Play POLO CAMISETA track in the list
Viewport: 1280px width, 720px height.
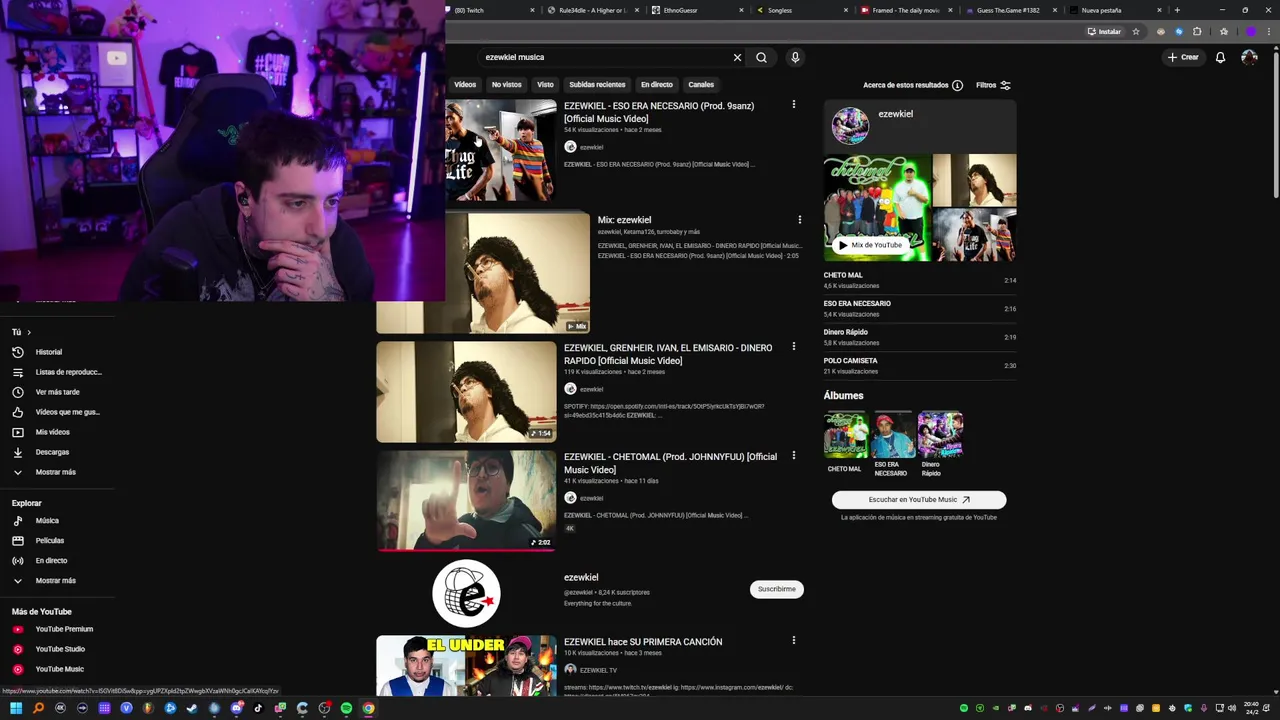pos(920,365)
